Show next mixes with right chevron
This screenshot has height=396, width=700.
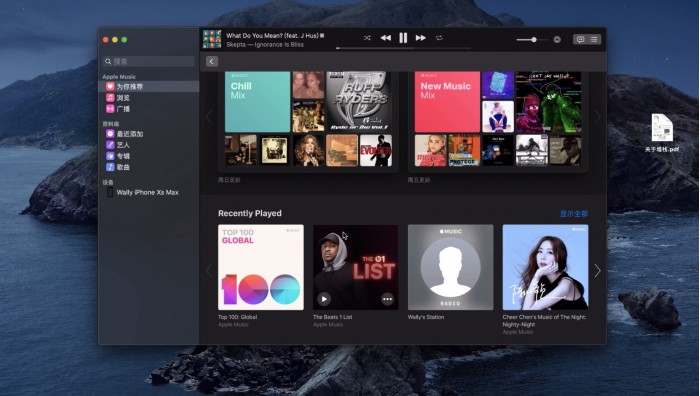click(x=597, y=117)
